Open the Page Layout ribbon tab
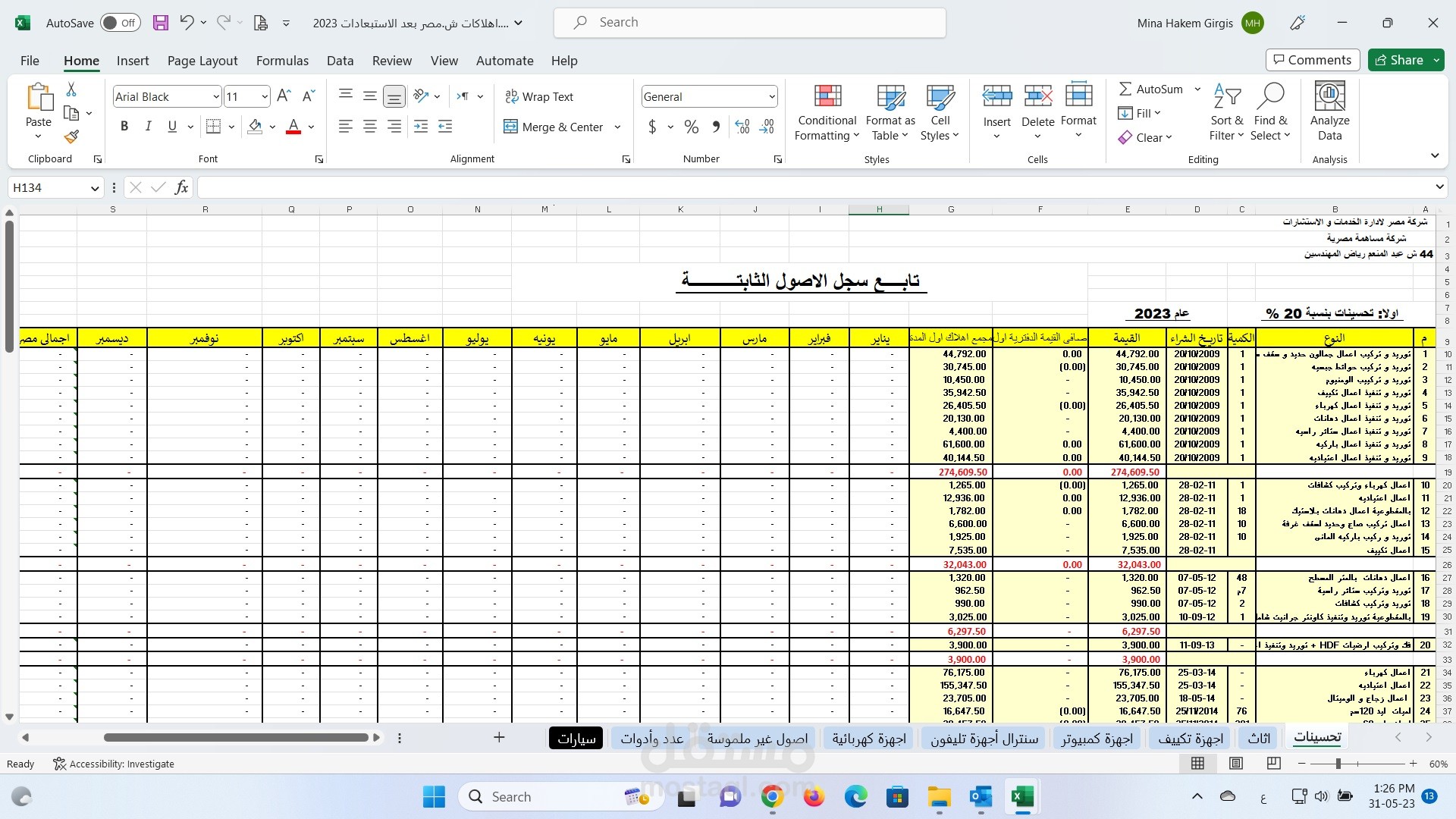This screenshot has width=1456, height=819. click(x=202, y=61)
